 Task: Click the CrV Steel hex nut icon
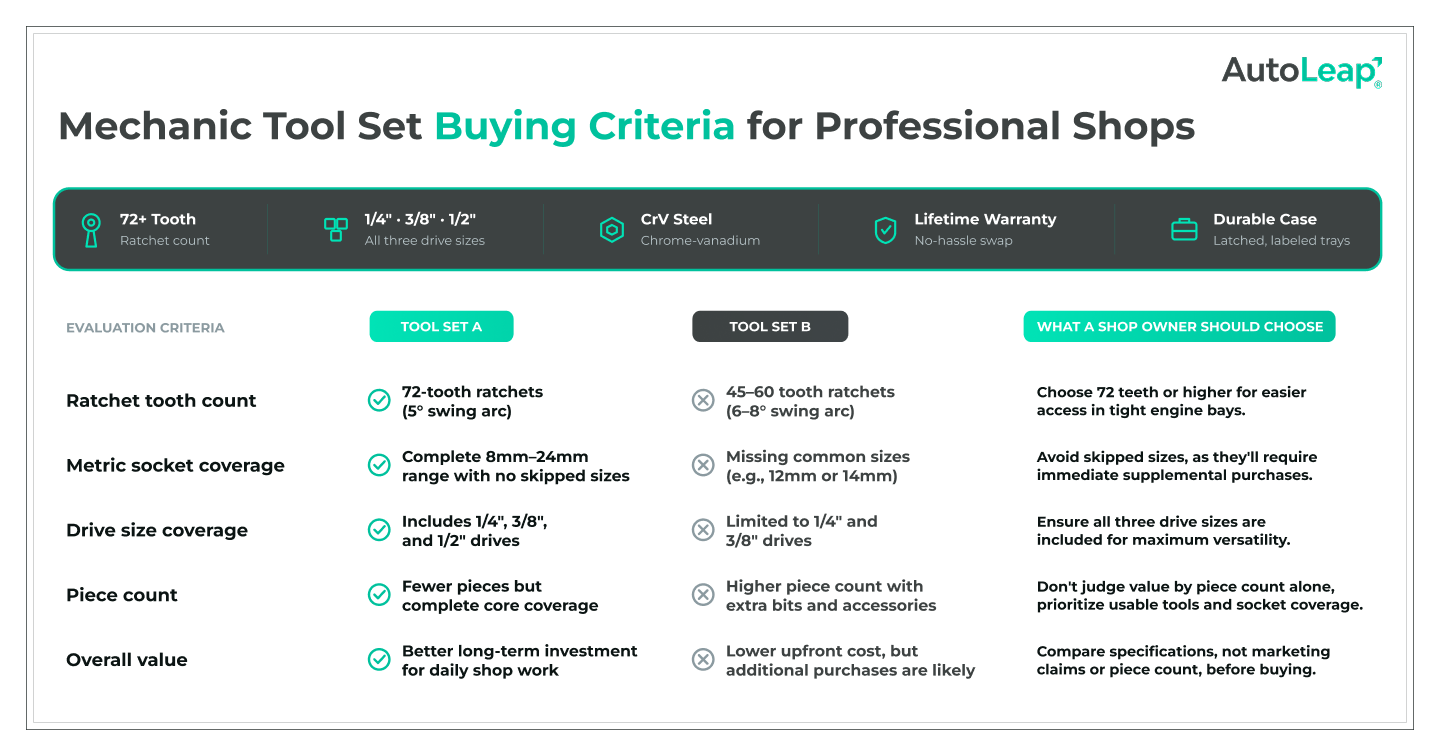pos(612,230)
